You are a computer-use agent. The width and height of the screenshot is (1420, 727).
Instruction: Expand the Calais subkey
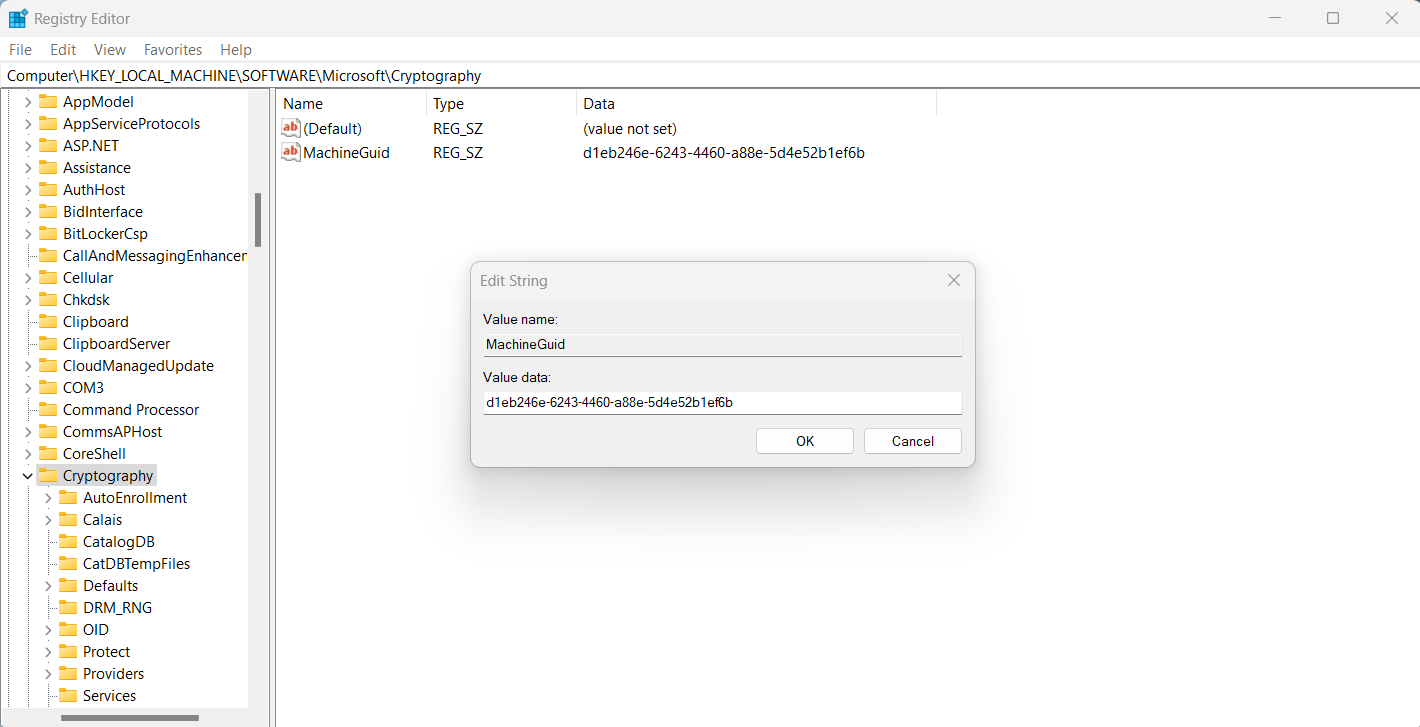(x=48, y=520)
